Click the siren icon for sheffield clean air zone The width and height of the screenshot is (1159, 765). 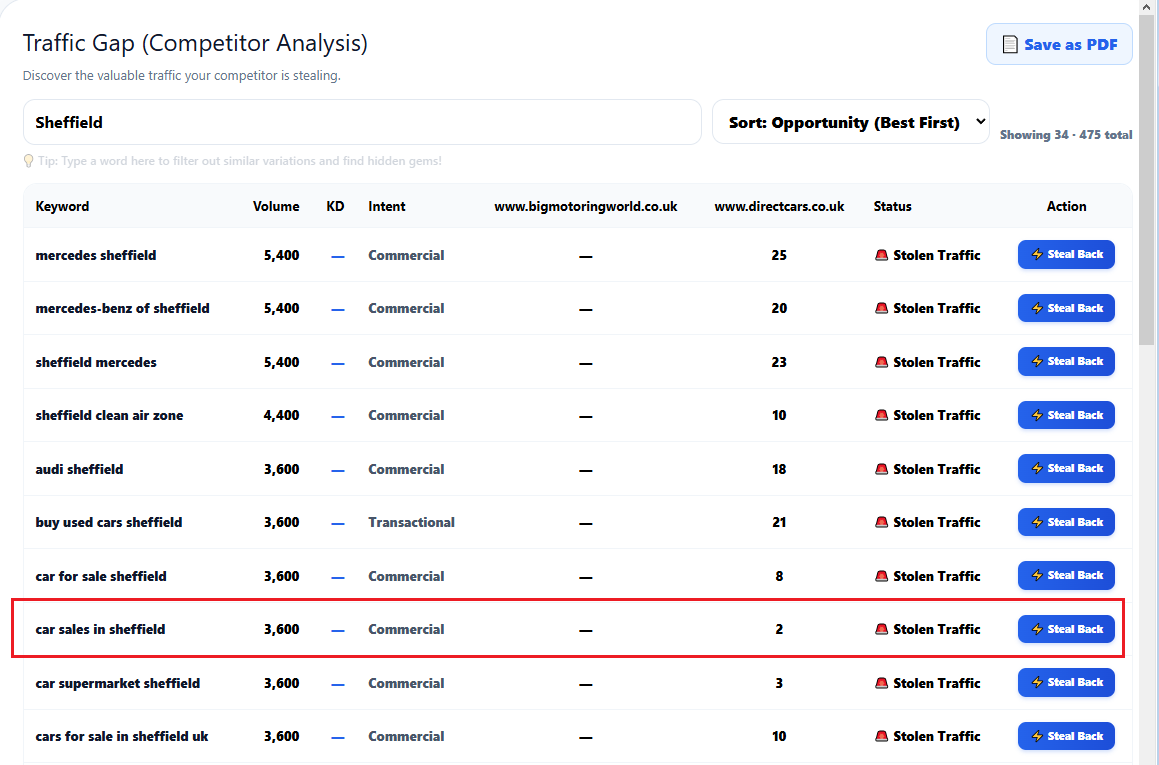[881, 415]
